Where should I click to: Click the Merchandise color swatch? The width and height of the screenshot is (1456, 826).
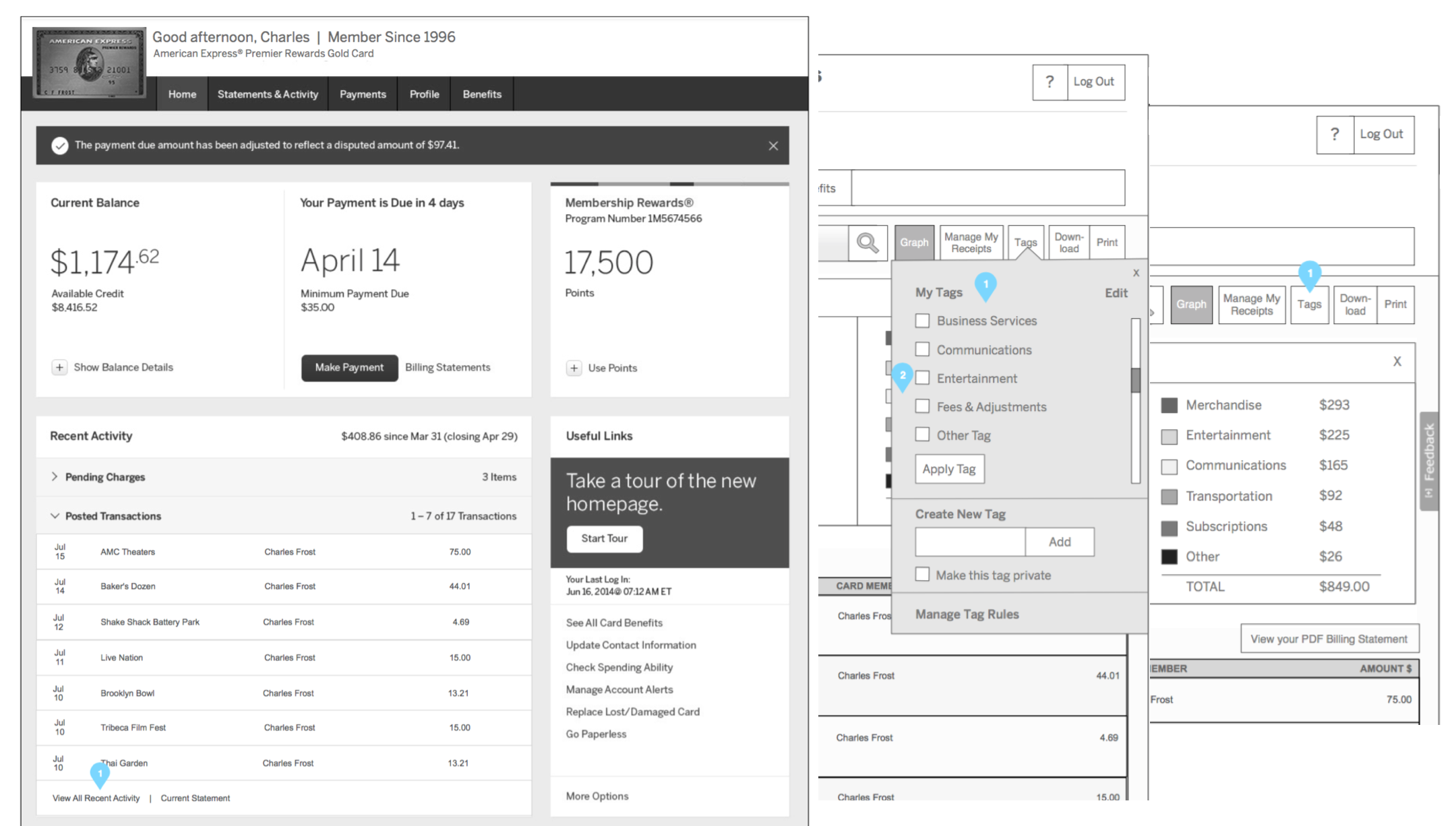tap(1170, 405)
